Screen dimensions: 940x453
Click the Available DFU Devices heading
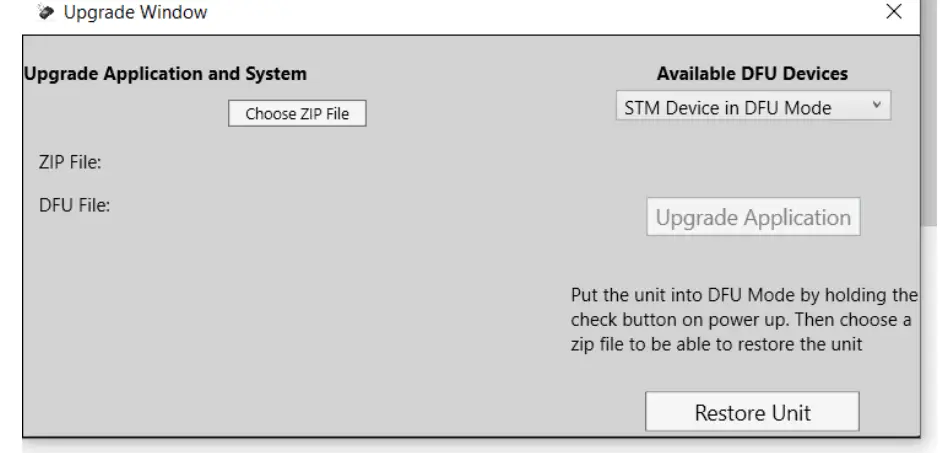pos(752,74)
